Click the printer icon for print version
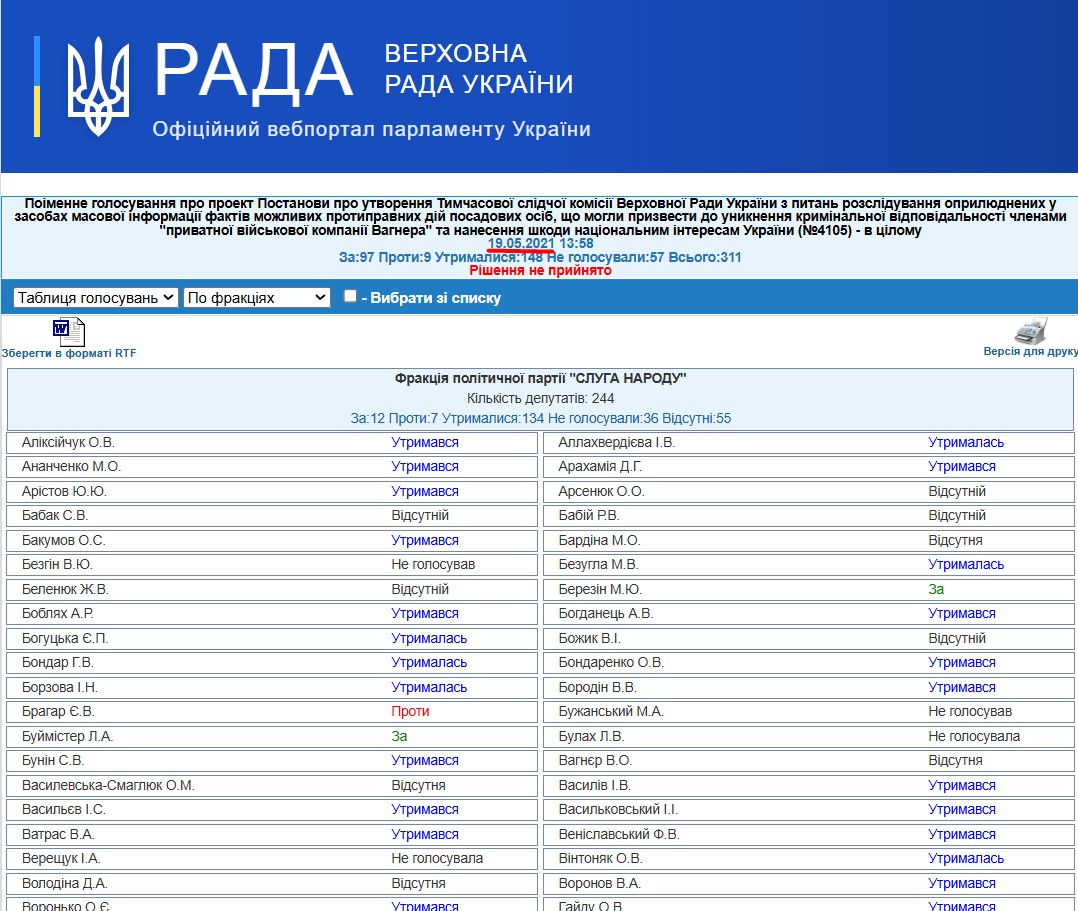This screenshot has width=1078, height=911. point(1031,331)
